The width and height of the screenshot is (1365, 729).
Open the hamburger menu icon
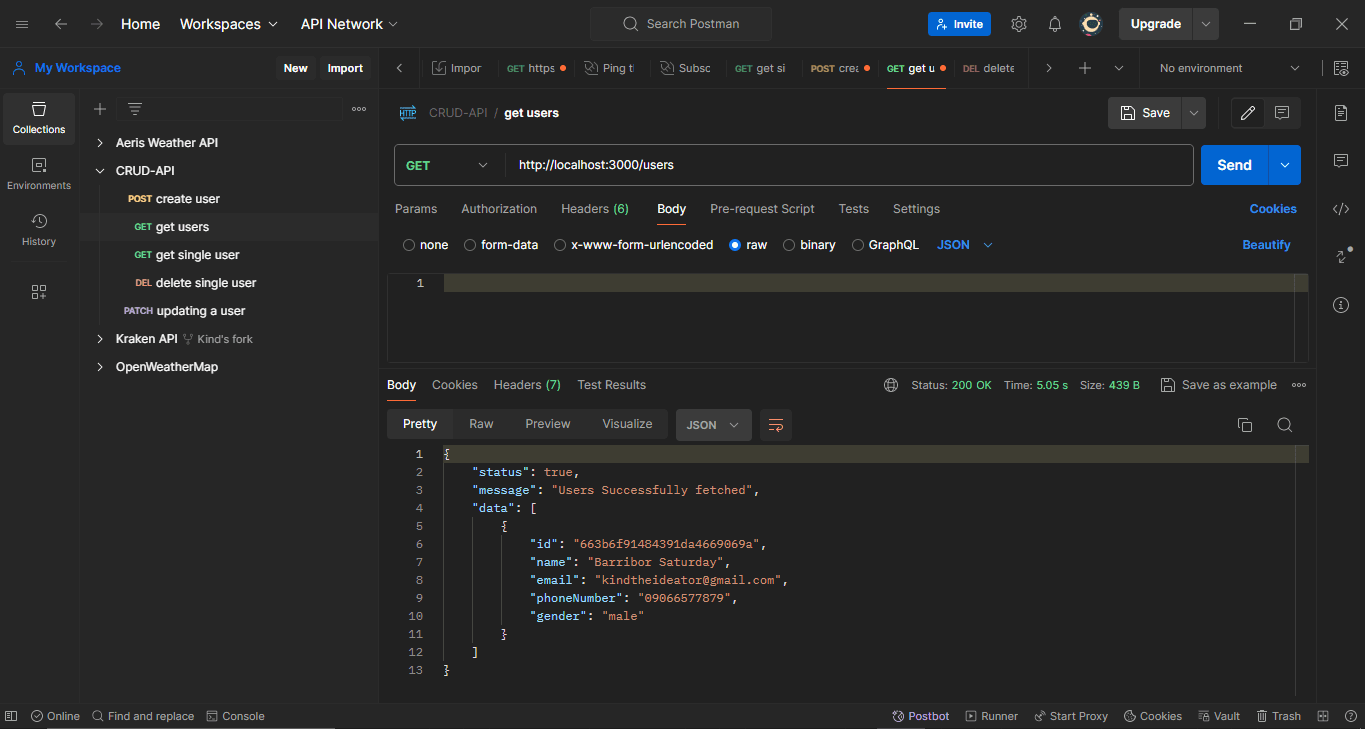pyautogui.click(x=22, y=24)
